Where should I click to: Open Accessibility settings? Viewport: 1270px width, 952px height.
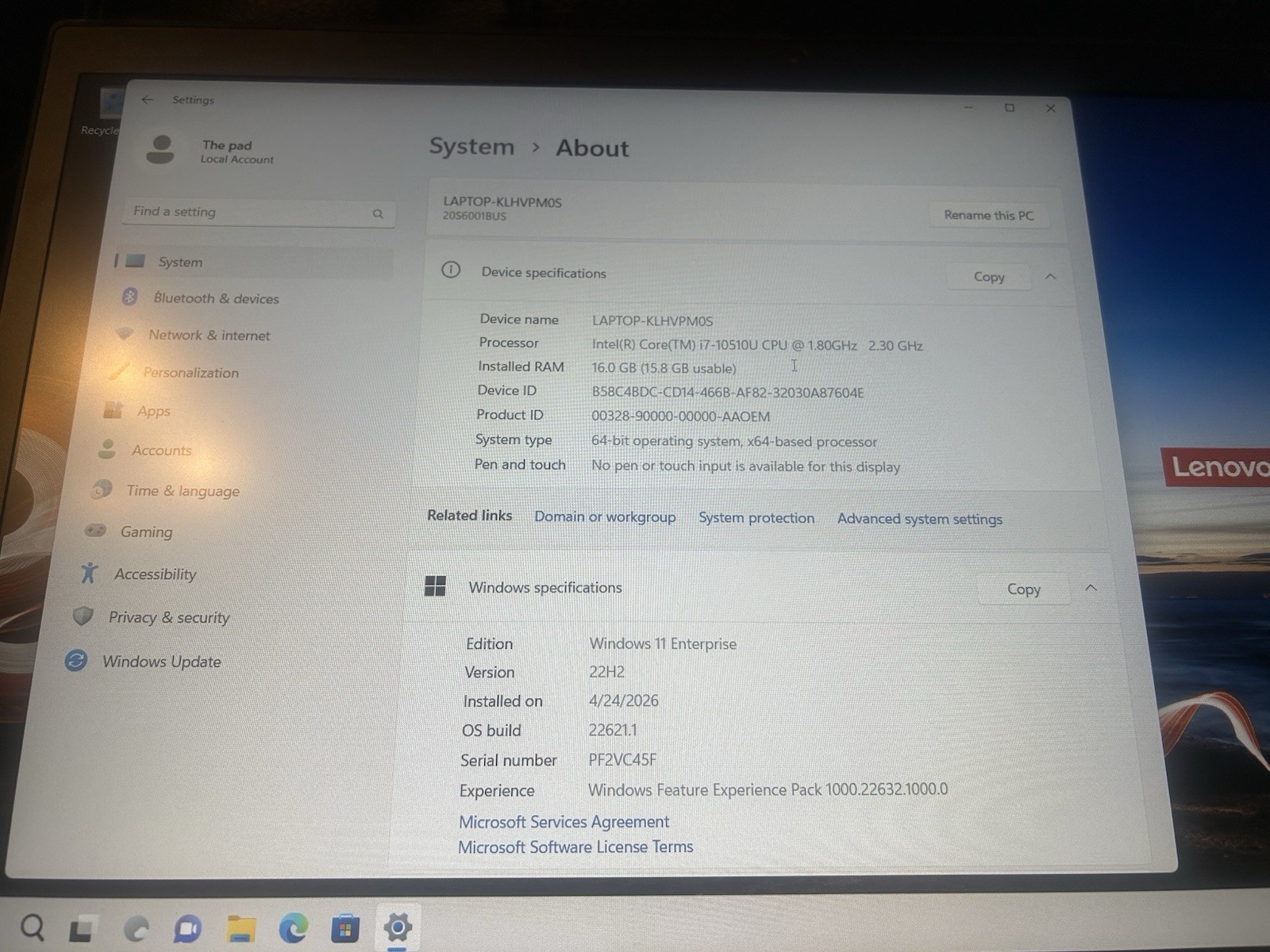[155, 574]
